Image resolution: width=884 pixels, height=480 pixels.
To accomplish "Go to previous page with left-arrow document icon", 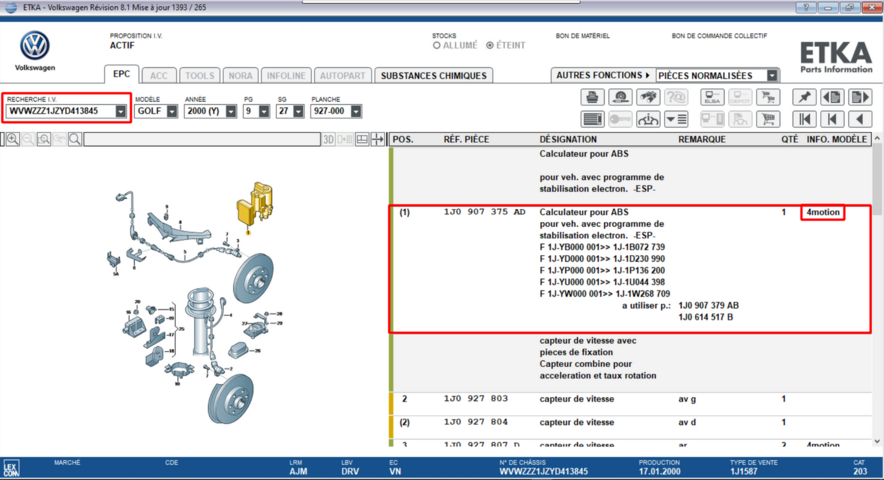I will [x=832, y=97].
